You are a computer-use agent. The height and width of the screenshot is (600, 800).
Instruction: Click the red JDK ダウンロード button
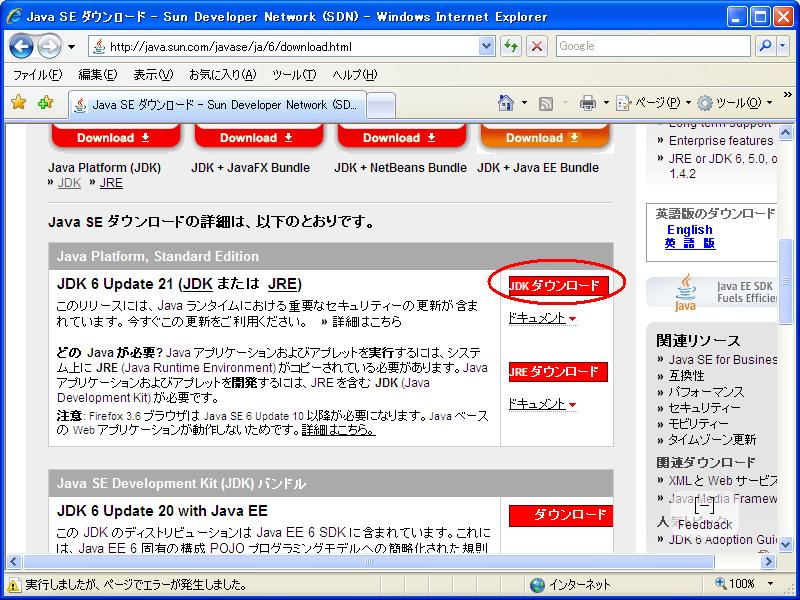559,286
